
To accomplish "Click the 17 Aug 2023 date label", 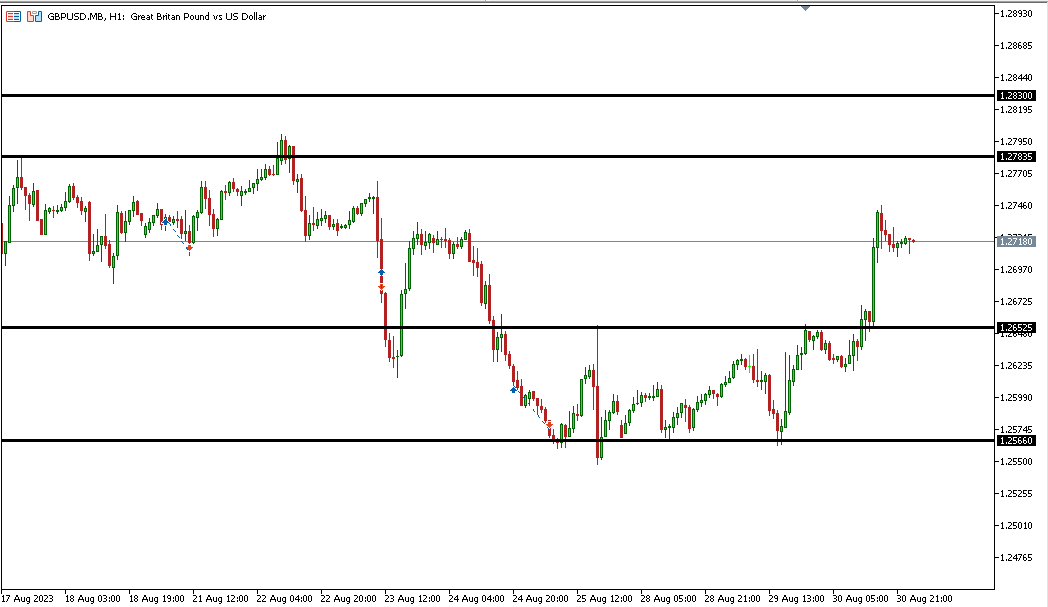I will pyautogui.click(x=27, y=598).
